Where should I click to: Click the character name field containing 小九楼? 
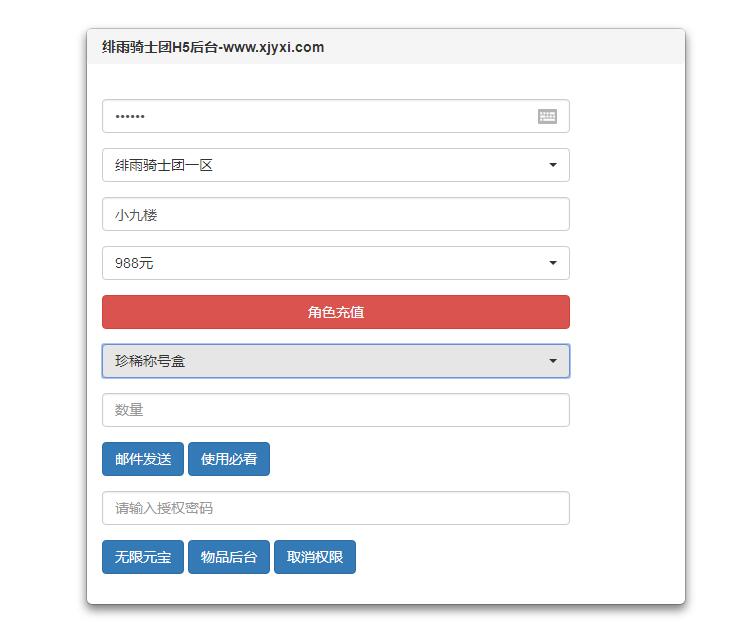335,214
